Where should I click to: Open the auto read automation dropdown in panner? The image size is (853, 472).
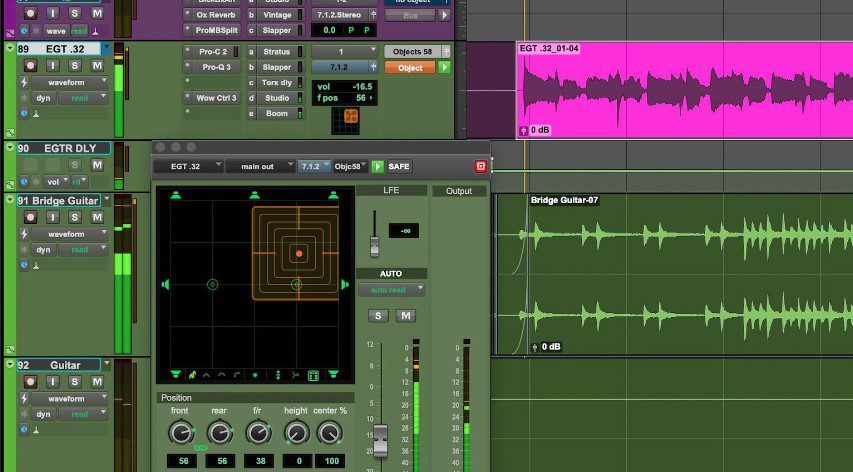(x=391, y=289)
